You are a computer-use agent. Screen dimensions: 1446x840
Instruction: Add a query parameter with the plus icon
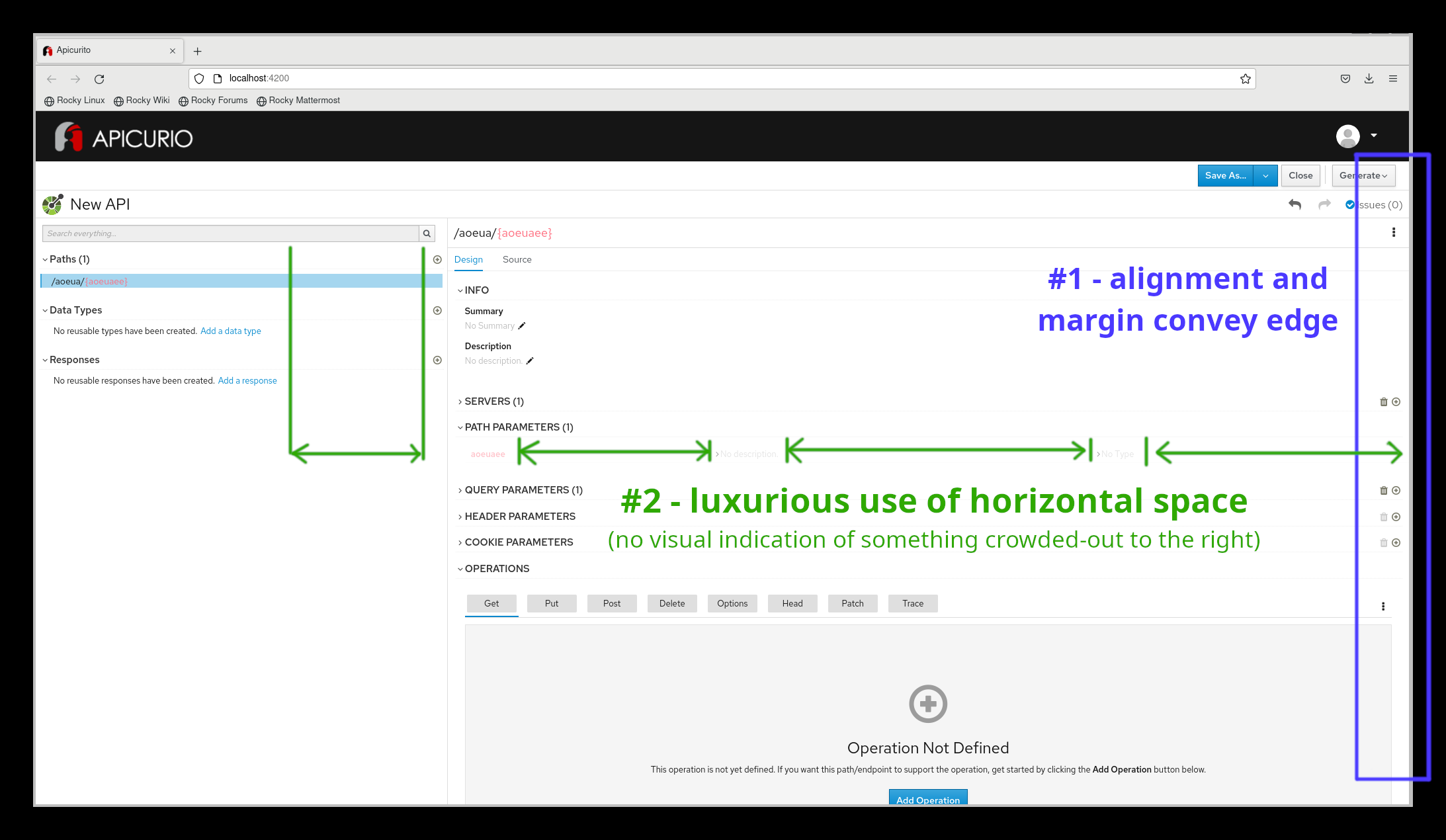[x=1396, y=490]
